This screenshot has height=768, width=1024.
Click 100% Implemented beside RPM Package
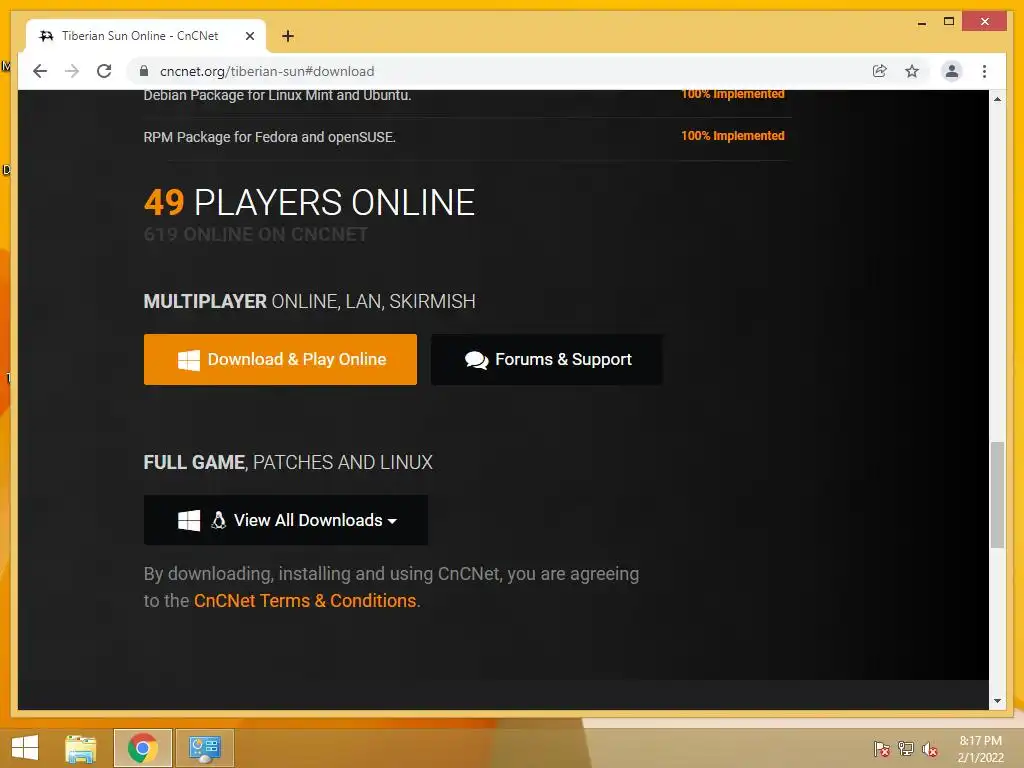click(733, 136)
